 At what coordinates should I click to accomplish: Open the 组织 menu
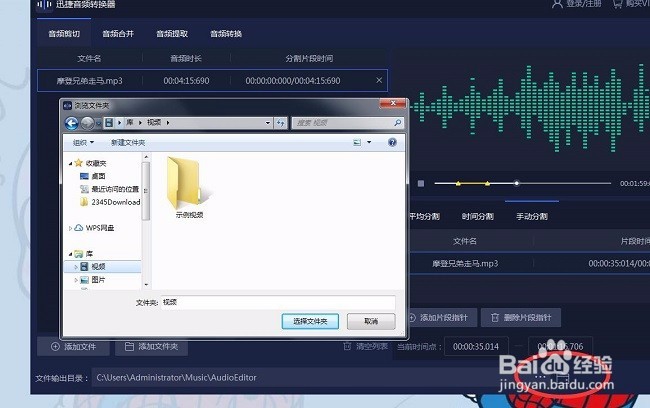[83, 143]
